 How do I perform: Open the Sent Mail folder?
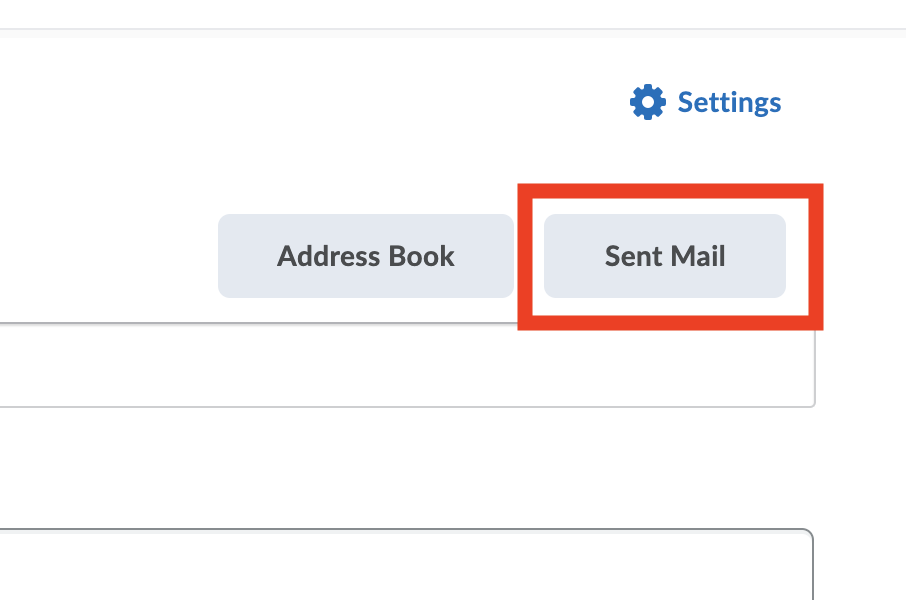tap(665, 256)
